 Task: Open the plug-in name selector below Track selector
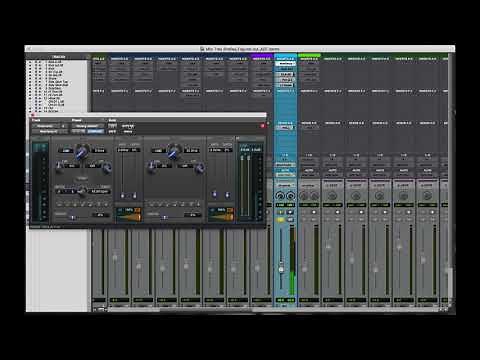pyautogui.click(x=49, y=132)
